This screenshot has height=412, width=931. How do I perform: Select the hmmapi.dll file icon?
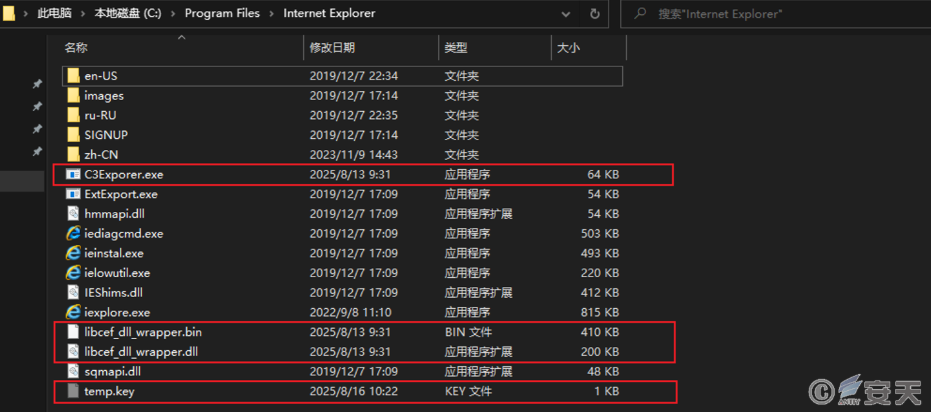pos(73,214)
